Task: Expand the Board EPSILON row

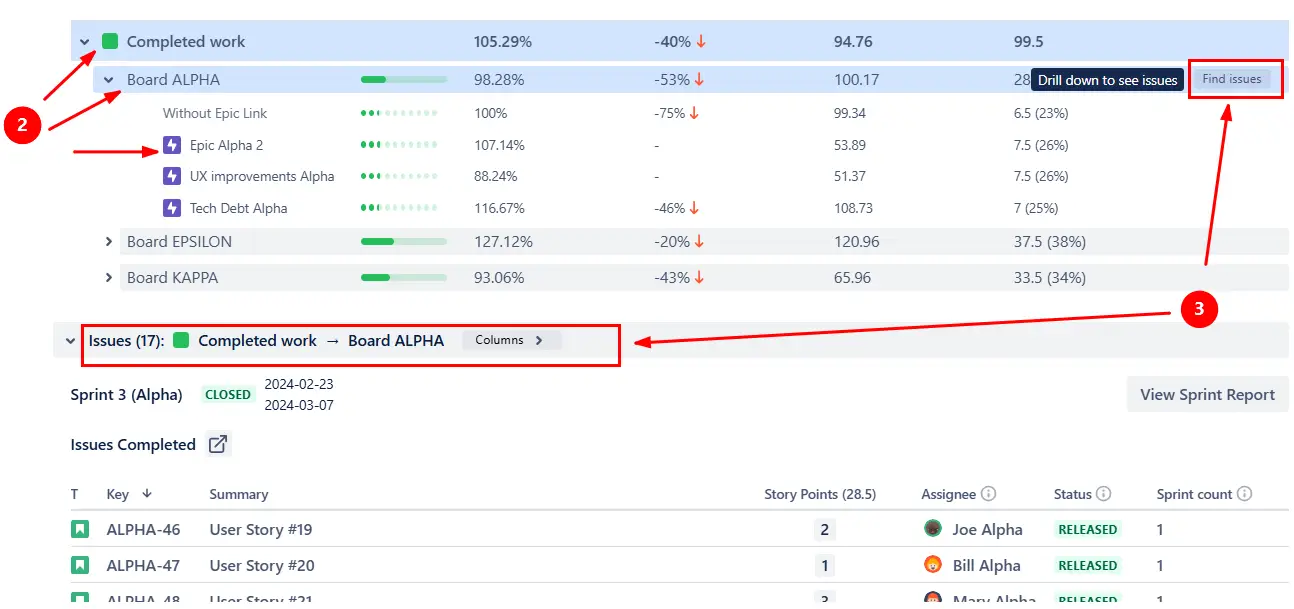Action: pyautogui.click(x=108, y=242)
